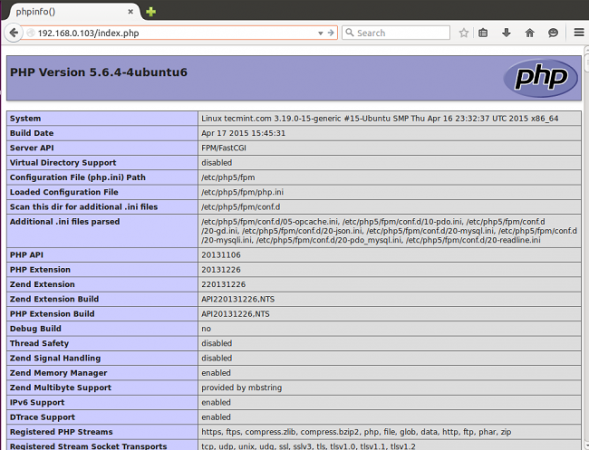The height and width of the screenshot is (450, 589).
Task: Click the /etc/php5/fpm/php.ini value
Action: pos(242,192)
